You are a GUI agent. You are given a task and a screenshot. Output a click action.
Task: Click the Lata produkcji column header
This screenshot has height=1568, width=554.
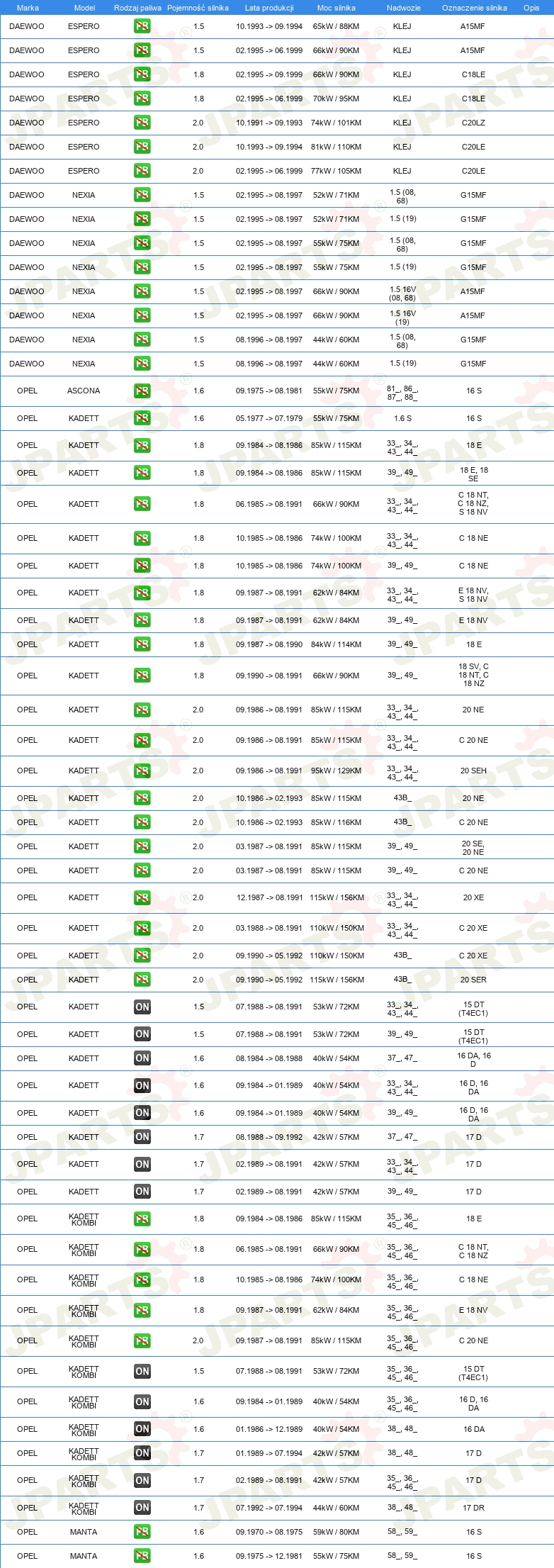point(269,8)
